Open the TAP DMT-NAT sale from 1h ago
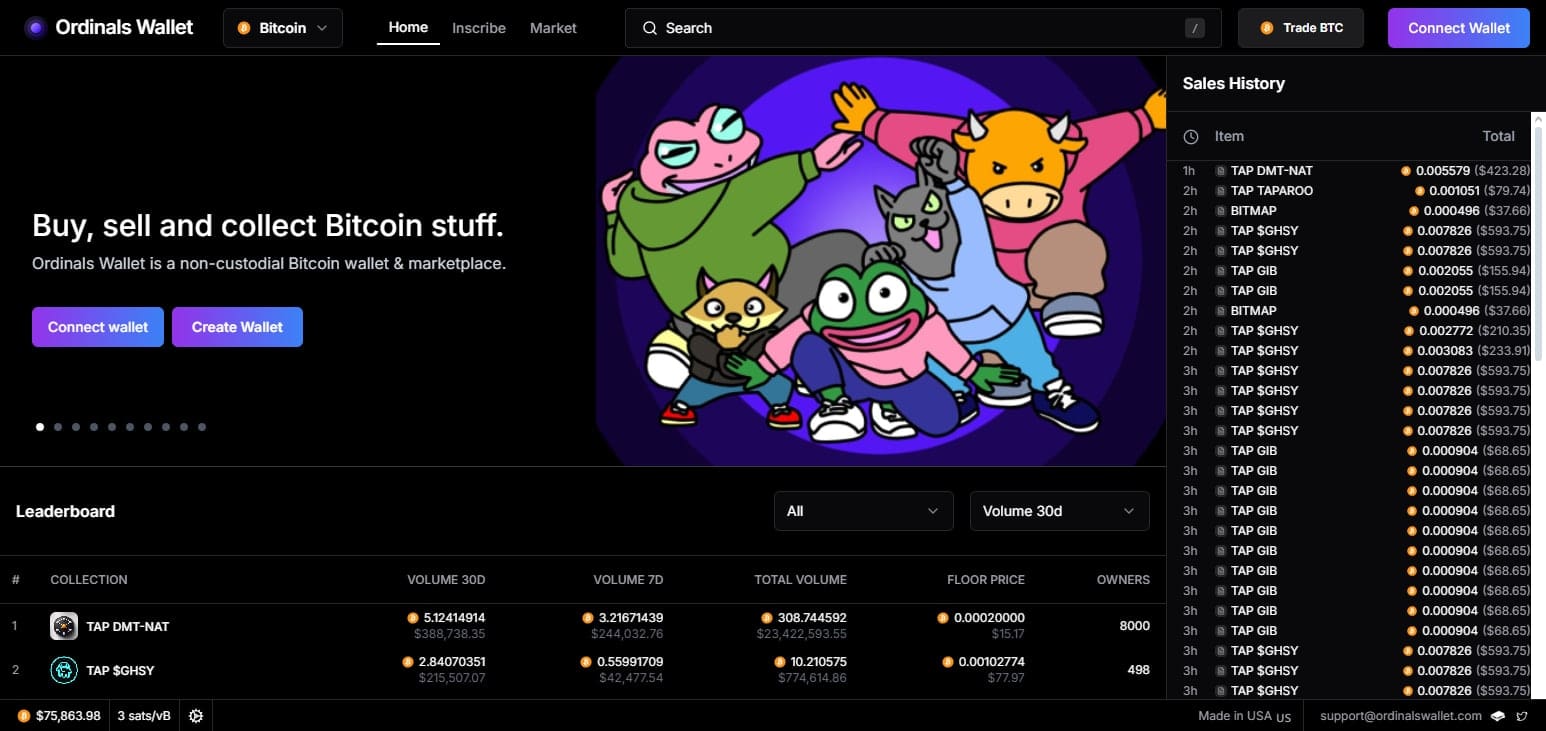The height and width of the screenshot is (731, 1546). click(x=1356, y=170)
